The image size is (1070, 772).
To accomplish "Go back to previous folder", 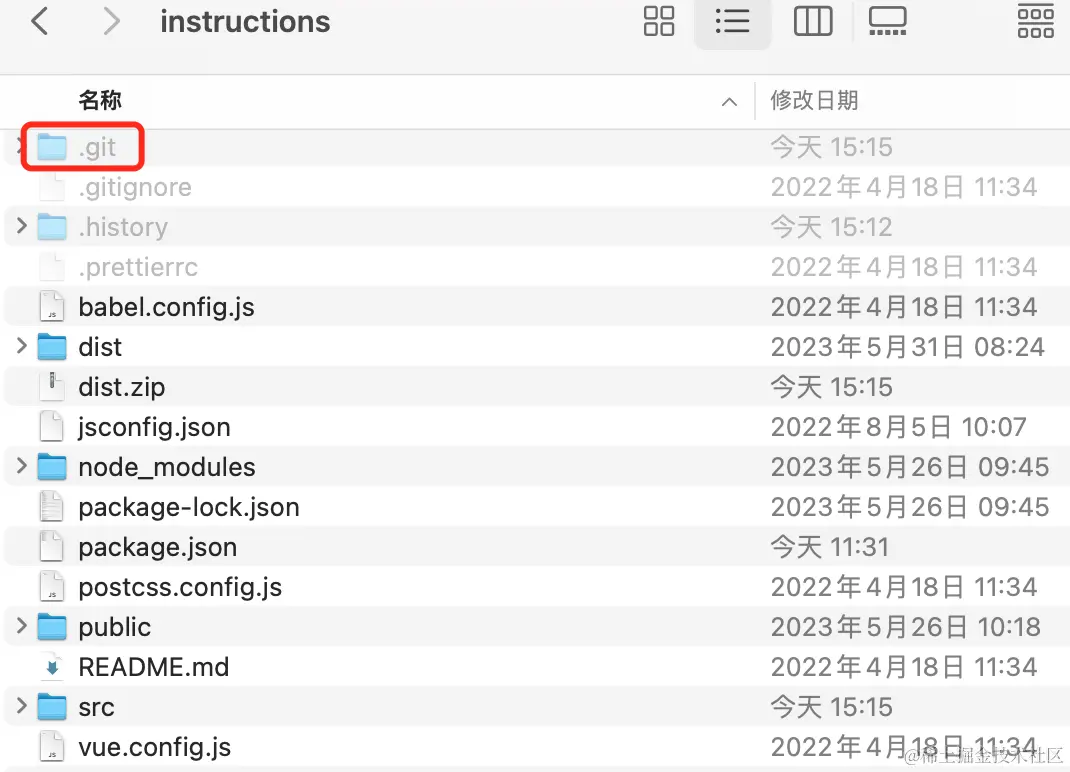I will pos(40,21).
